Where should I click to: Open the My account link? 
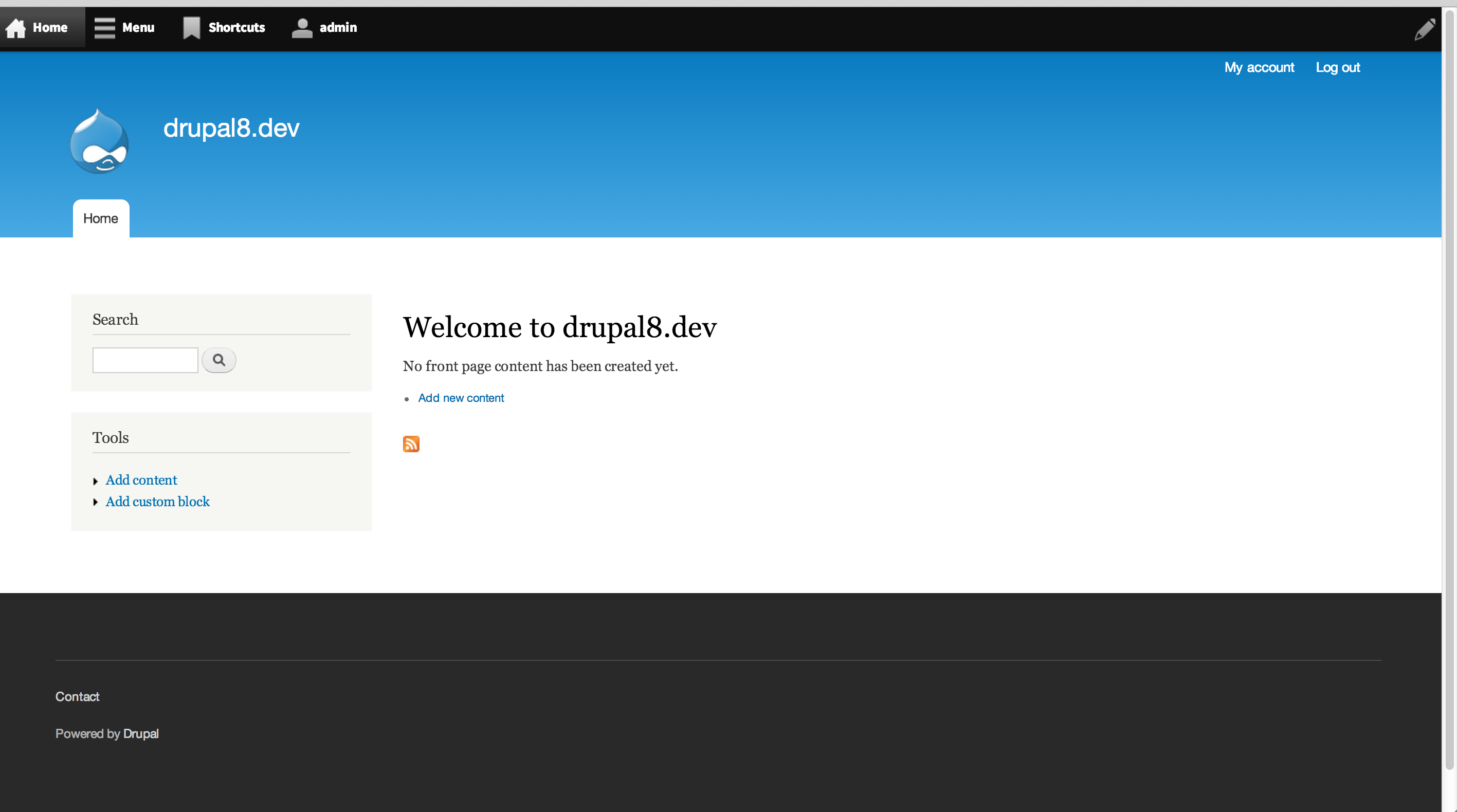[x=1259, y=67]
